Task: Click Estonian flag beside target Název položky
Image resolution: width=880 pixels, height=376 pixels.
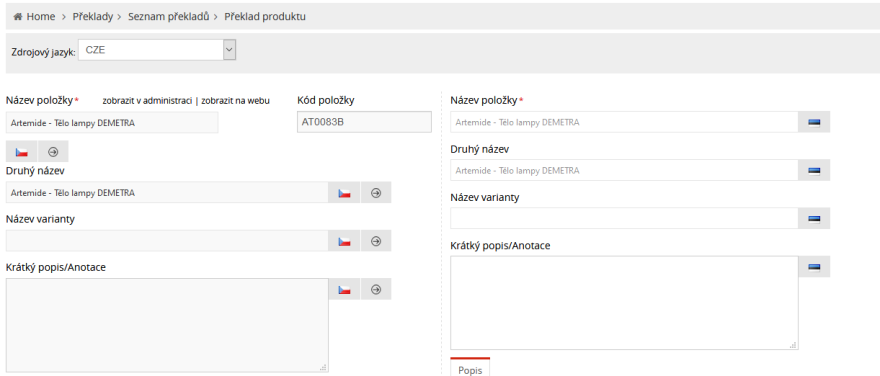Action: [x=814, y=122]
